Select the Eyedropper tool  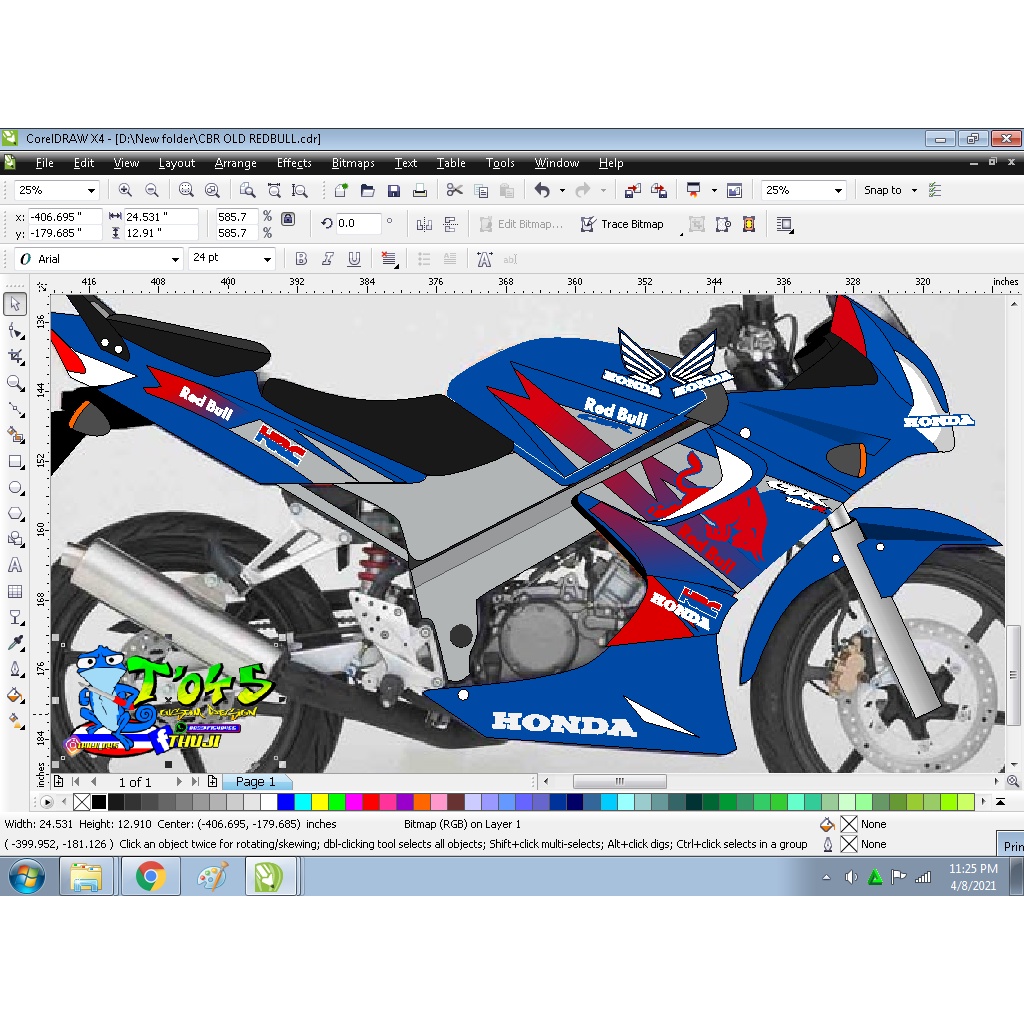click(15, 644)
